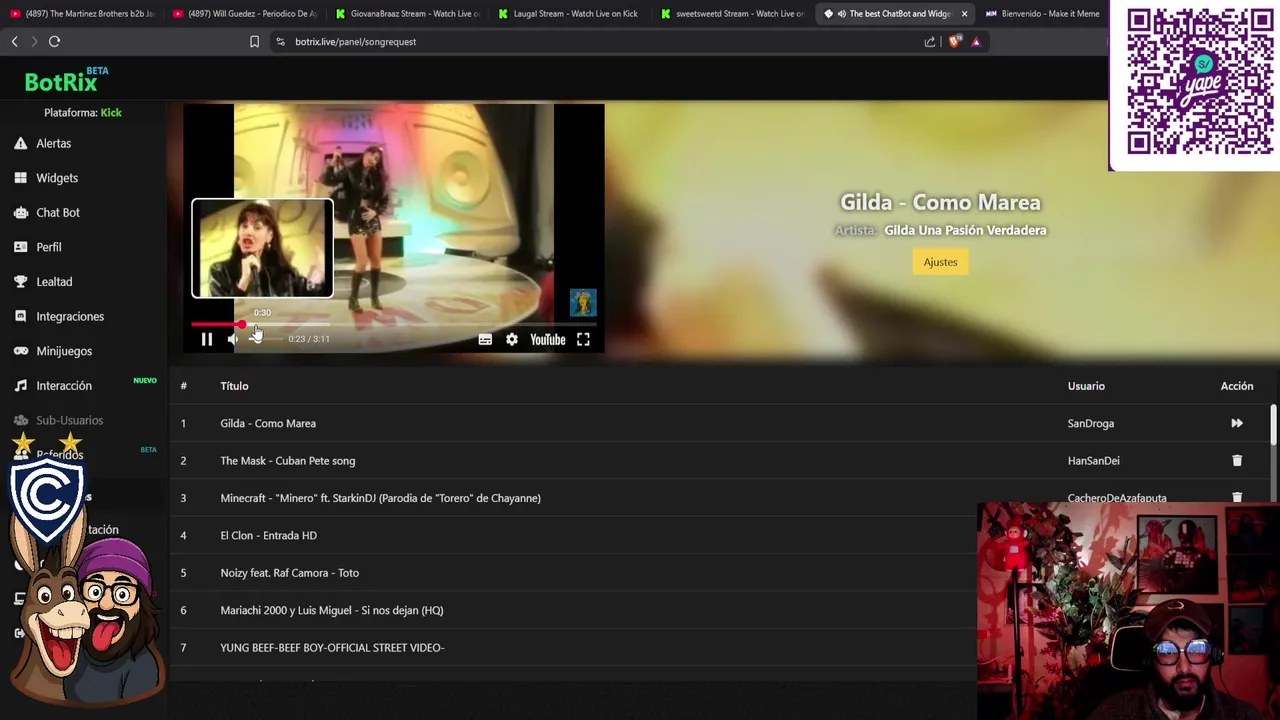This screenshot has height=720, width=1280.
Task: Click the Usuario column header
Action: coord(1086,386)
